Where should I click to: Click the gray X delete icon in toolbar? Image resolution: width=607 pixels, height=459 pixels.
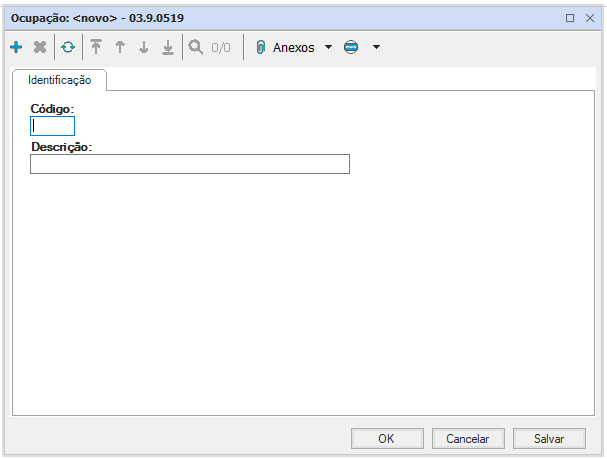click(40, 47)
